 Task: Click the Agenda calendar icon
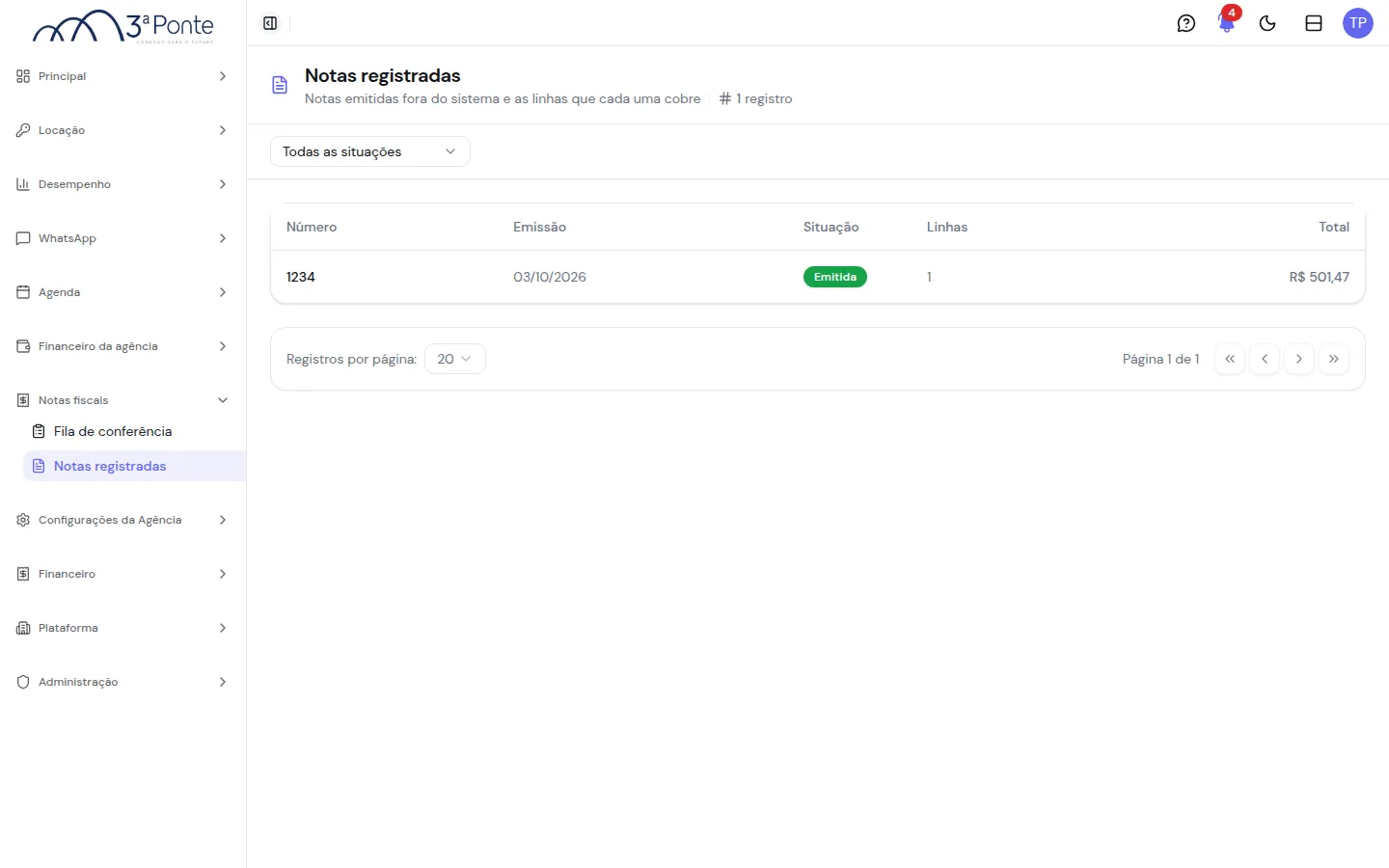pos(23,292)
